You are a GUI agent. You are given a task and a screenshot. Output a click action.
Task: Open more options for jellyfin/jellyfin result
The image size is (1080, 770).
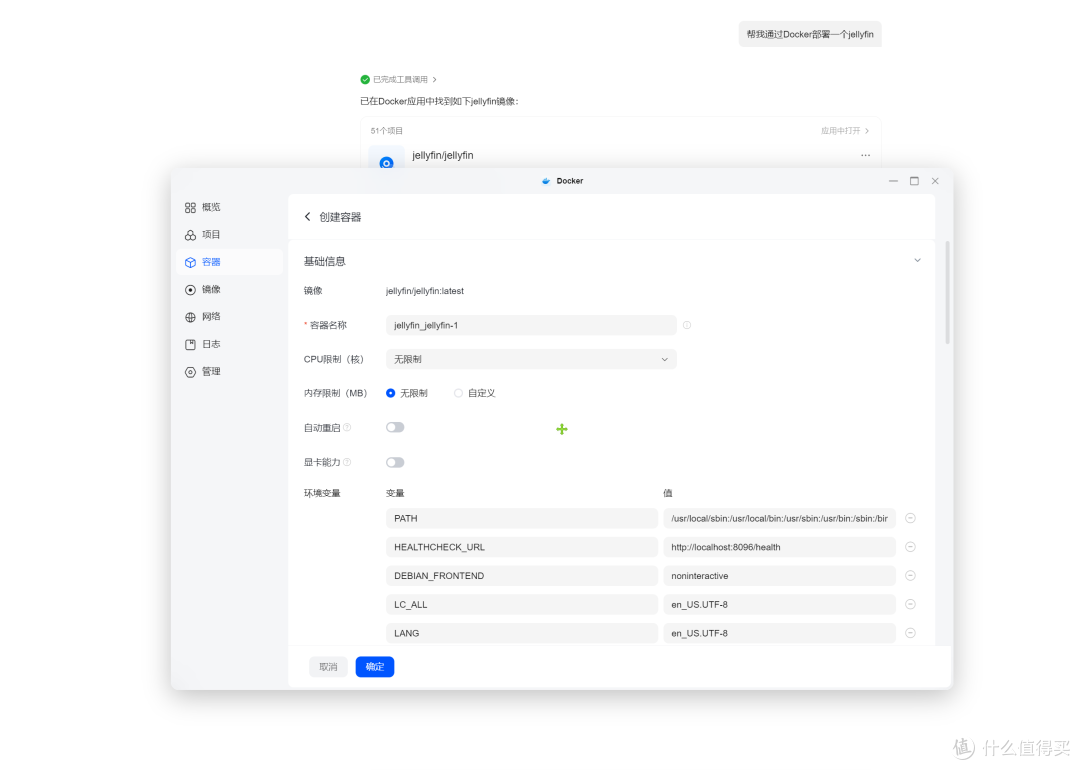[865, 156]
